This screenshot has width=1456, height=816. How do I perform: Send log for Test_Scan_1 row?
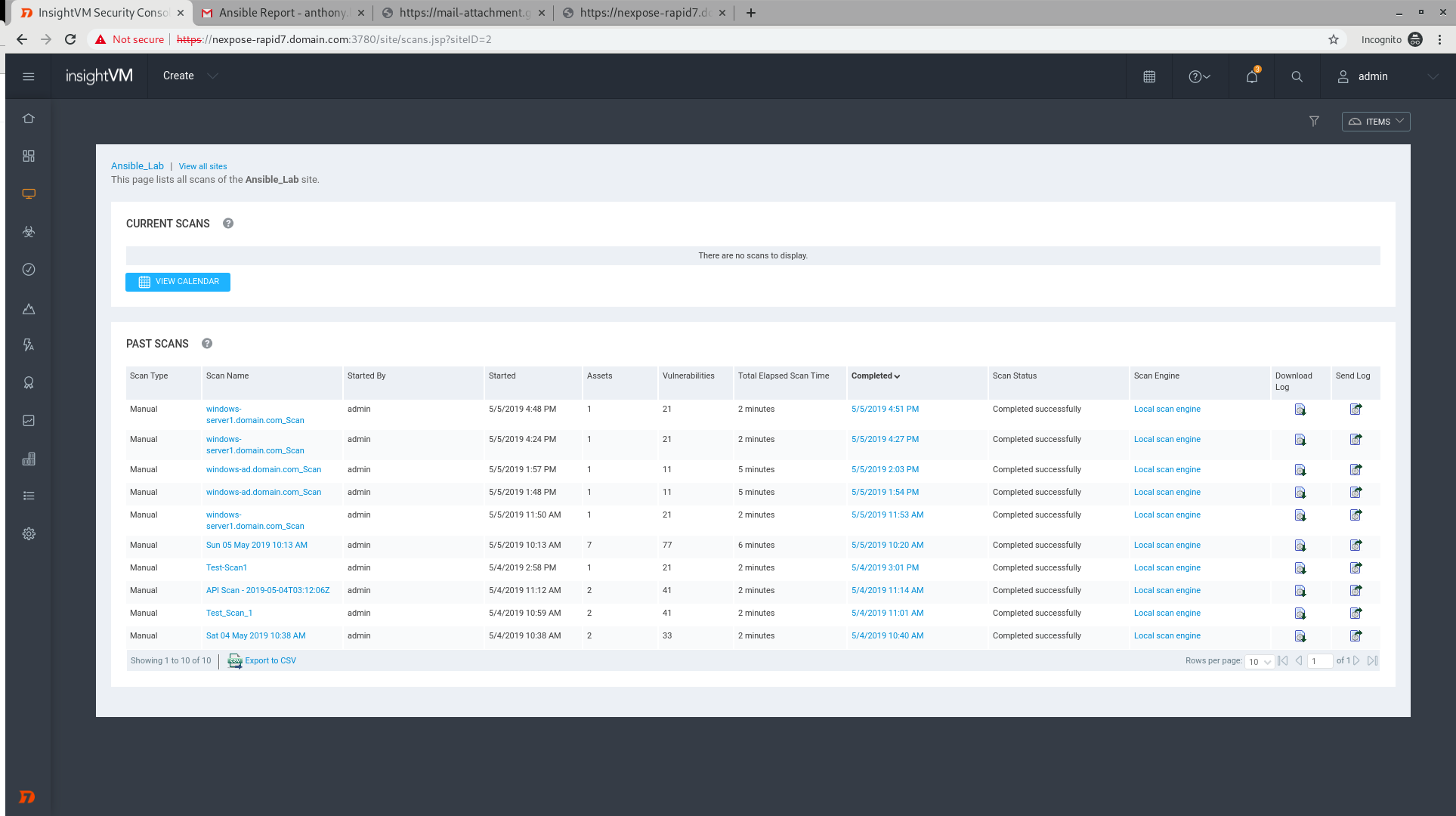[1356, 614]
